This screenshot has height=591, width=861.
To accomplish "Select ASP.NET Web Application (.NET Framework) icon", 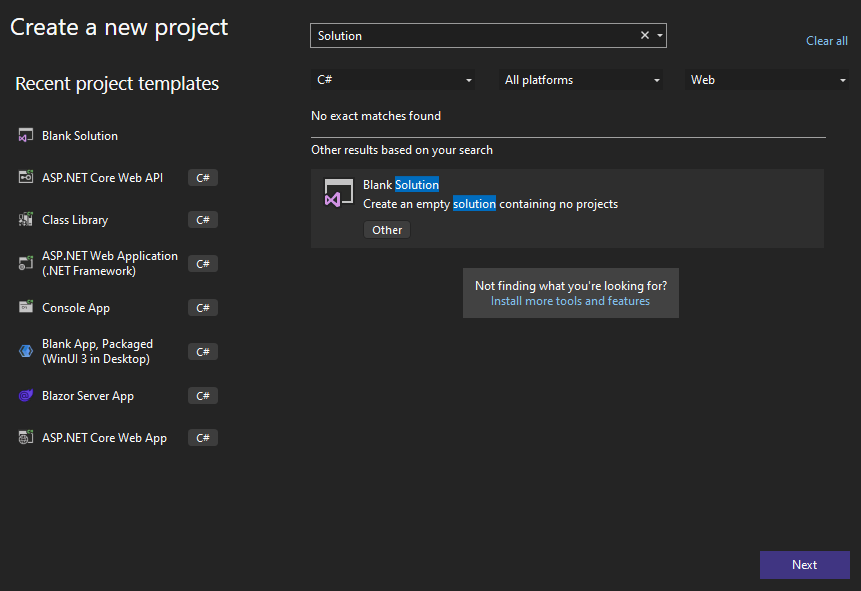I will (26, 263).
